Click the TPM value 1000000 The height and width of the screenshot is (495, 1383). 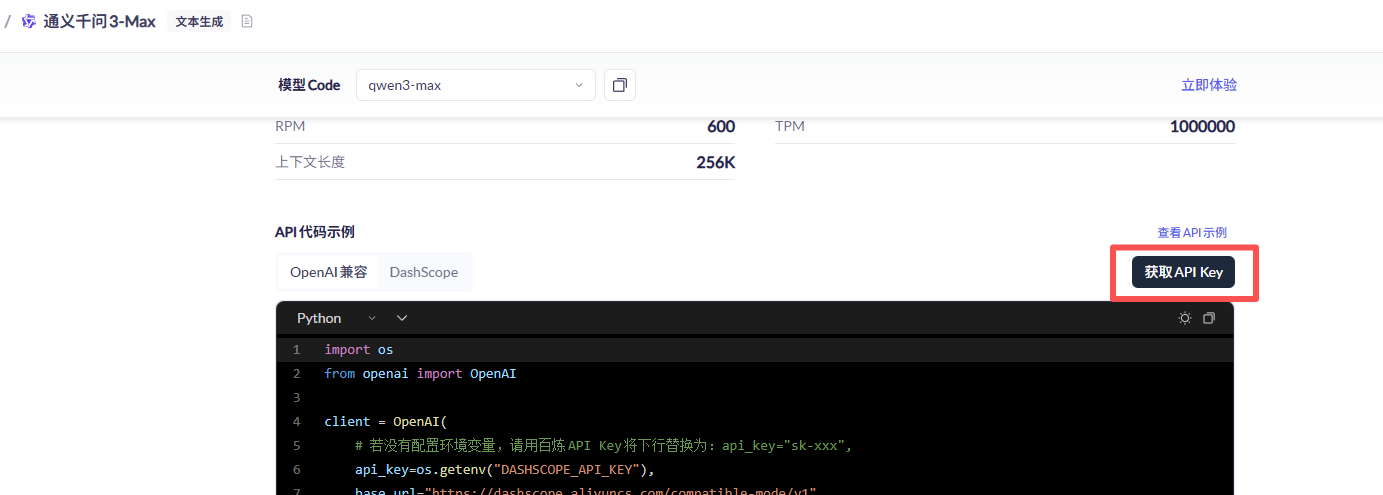coord(1202,127)
